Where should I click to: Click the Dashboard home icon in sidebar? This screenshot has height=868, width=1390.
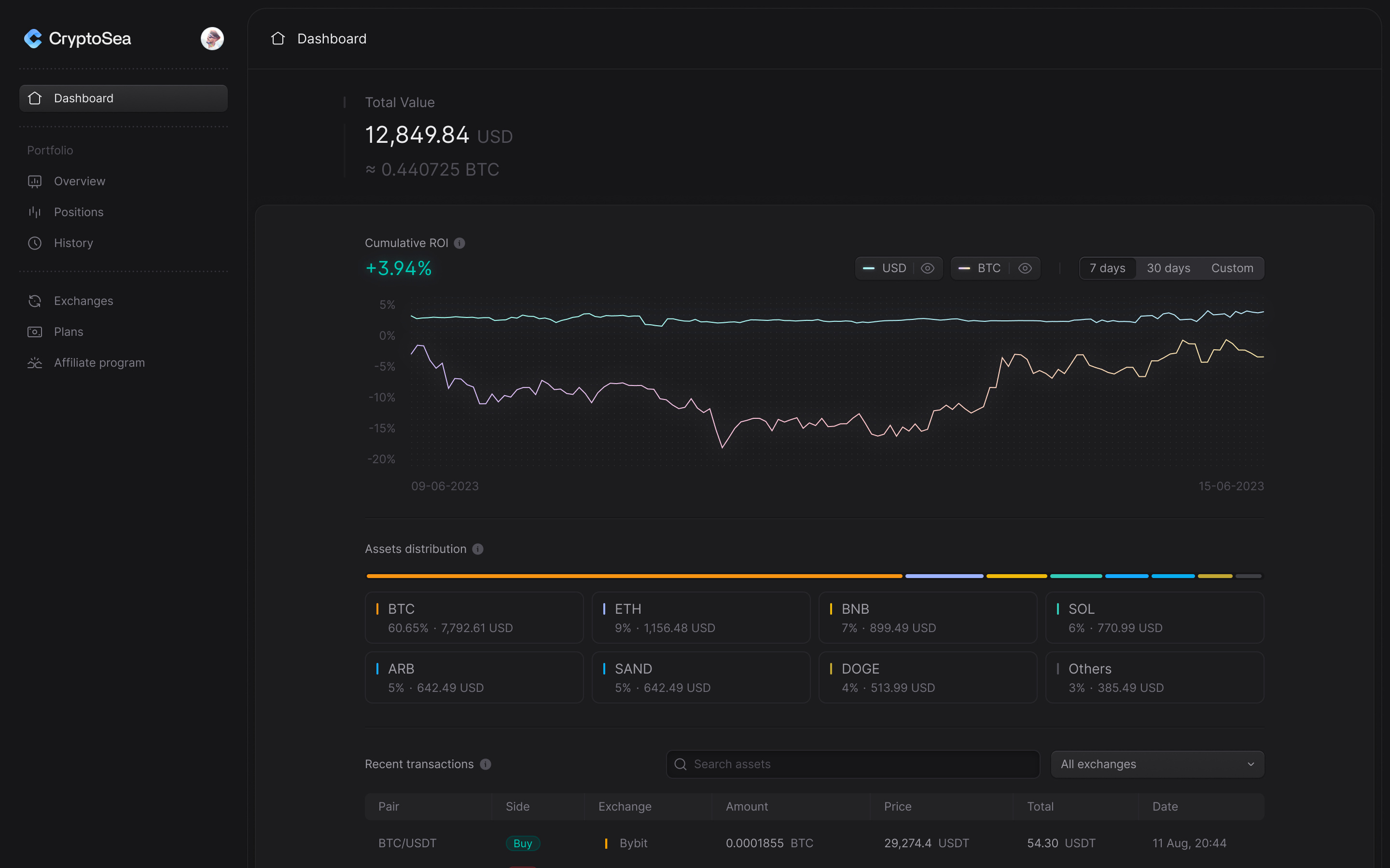click(35, 98)
